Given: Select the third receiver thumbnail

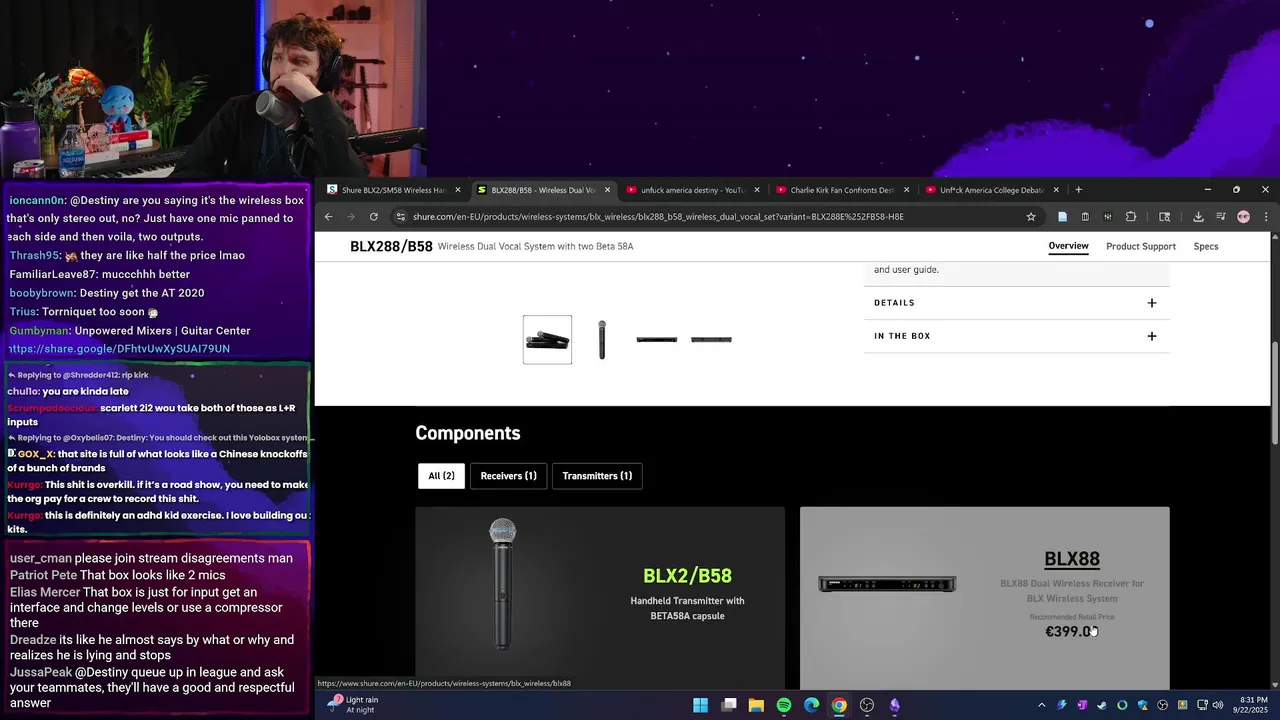Looking at the screenshot, I should 656,340.
